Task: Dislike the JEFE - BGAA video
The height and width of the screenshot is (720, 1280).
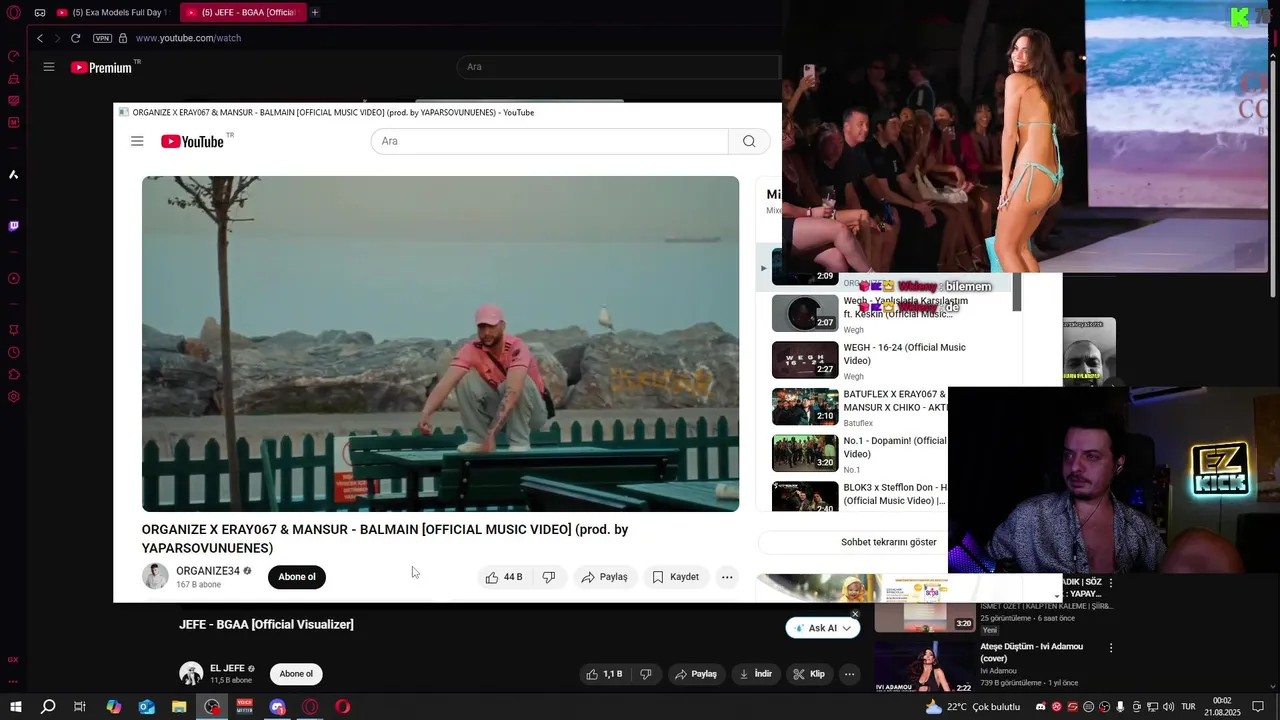Action: click(x=646, y=674)
